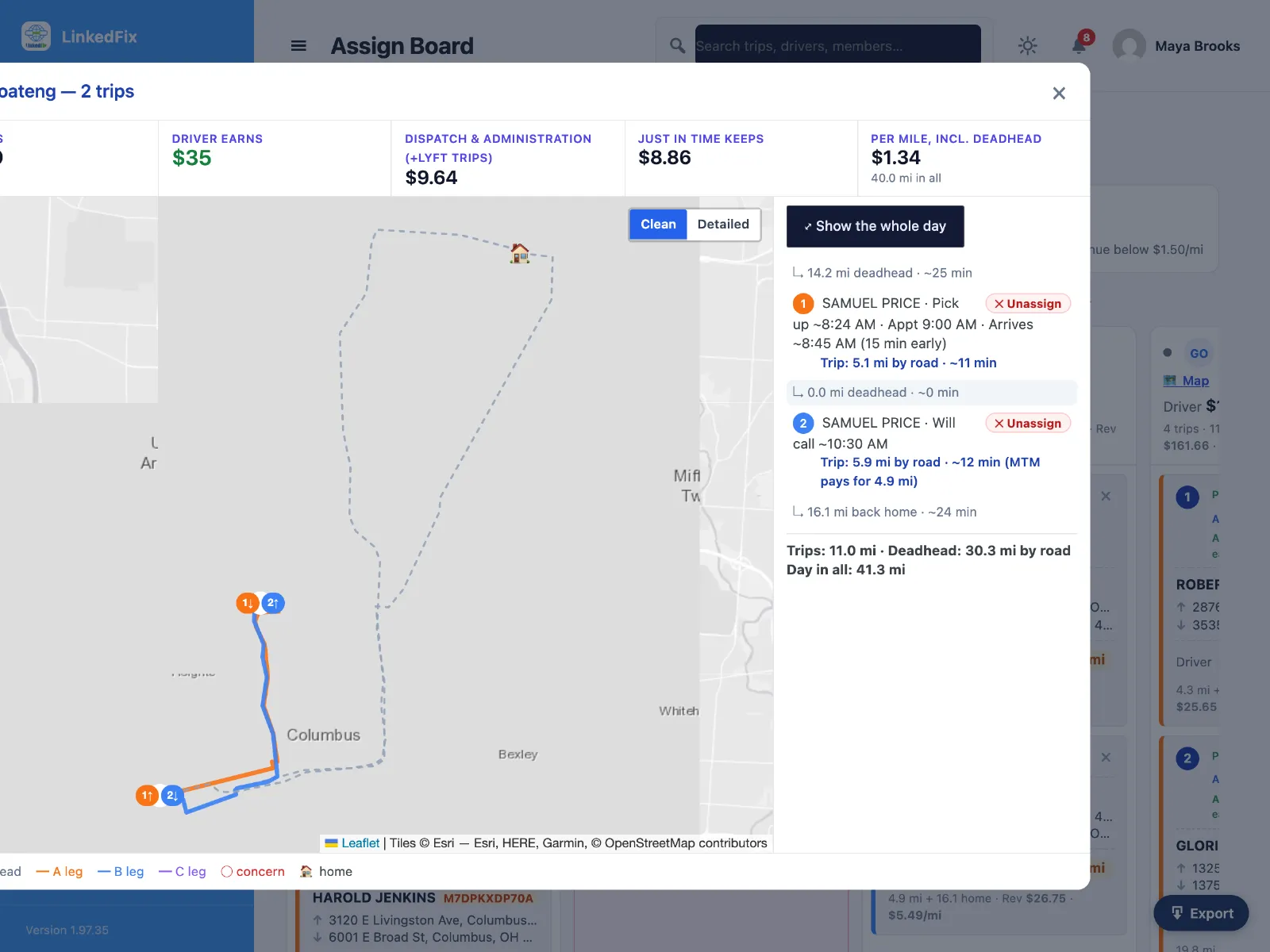Click the blue stop 2 badge in itinerary
Viewport: 1270px width, 952px height.
803,424
